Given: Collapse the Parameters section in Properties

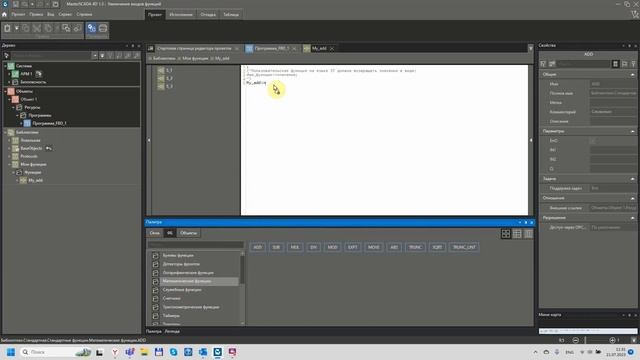Looking at the screenshot, I should (x=633, y=131).
